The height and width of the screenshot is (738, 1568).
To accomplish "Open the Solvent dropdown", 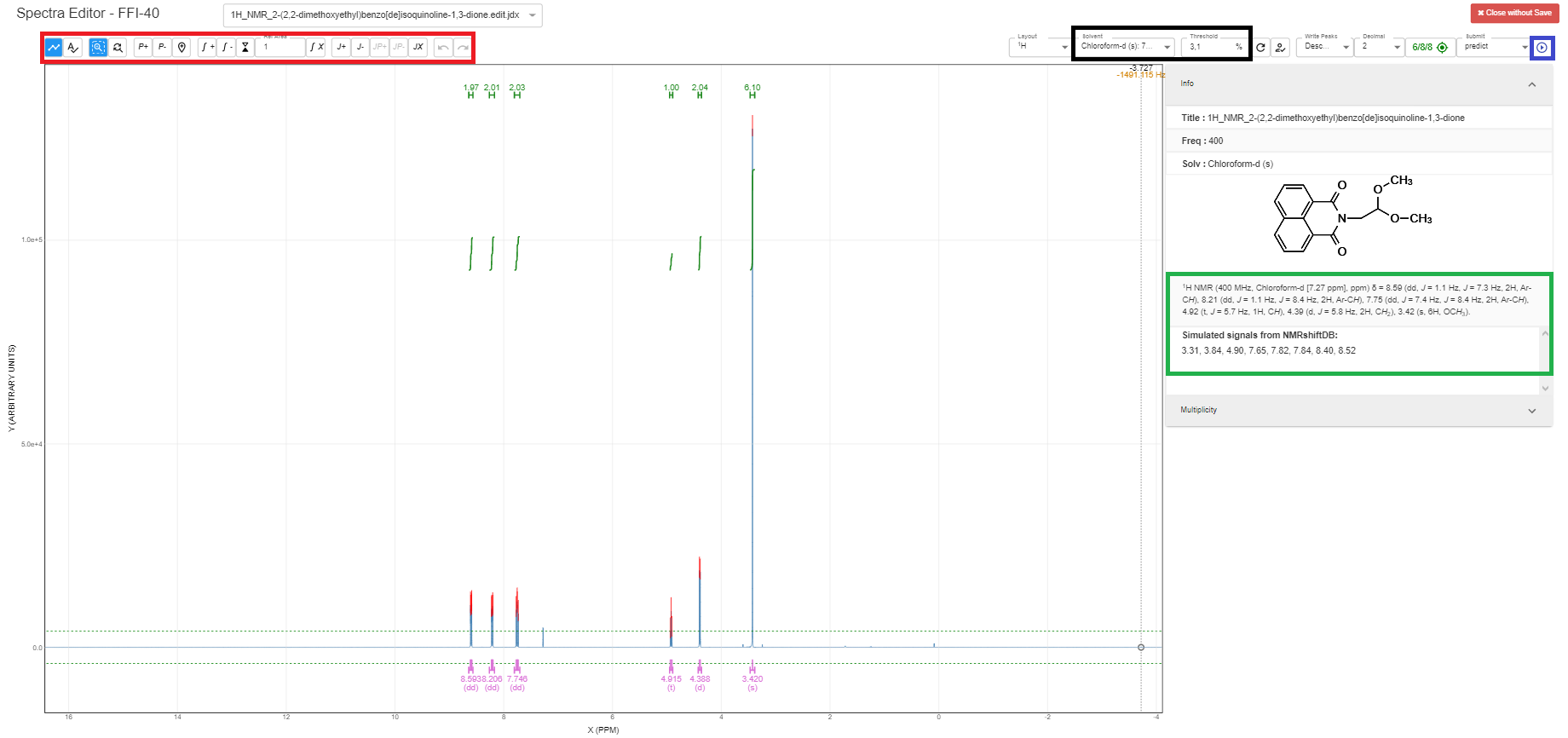I will coord(1127,47).
